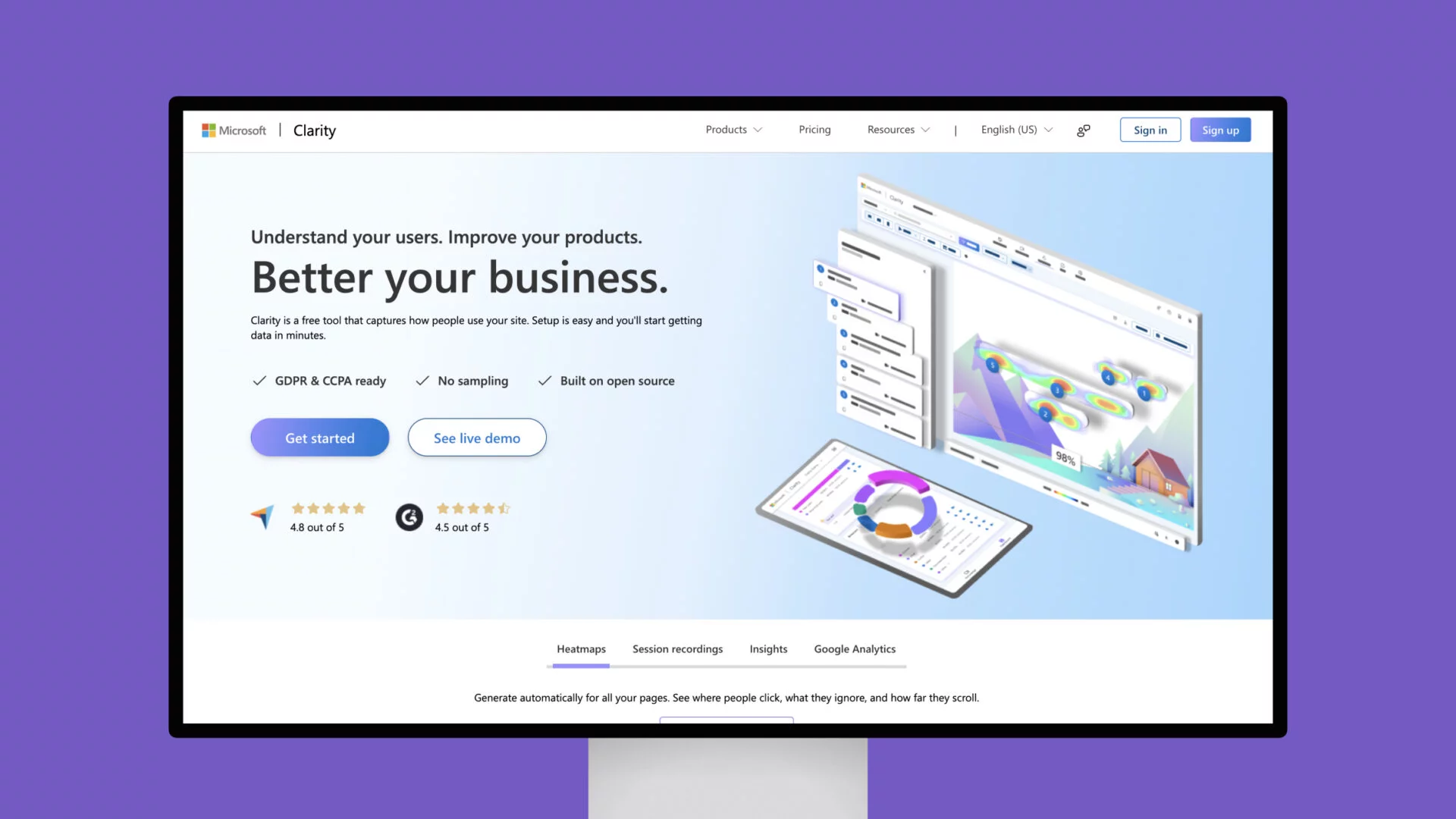The height and width of the screenshot is (819, 1456).
Task: Select the Heatmaps tab
Action: point(581,649)
